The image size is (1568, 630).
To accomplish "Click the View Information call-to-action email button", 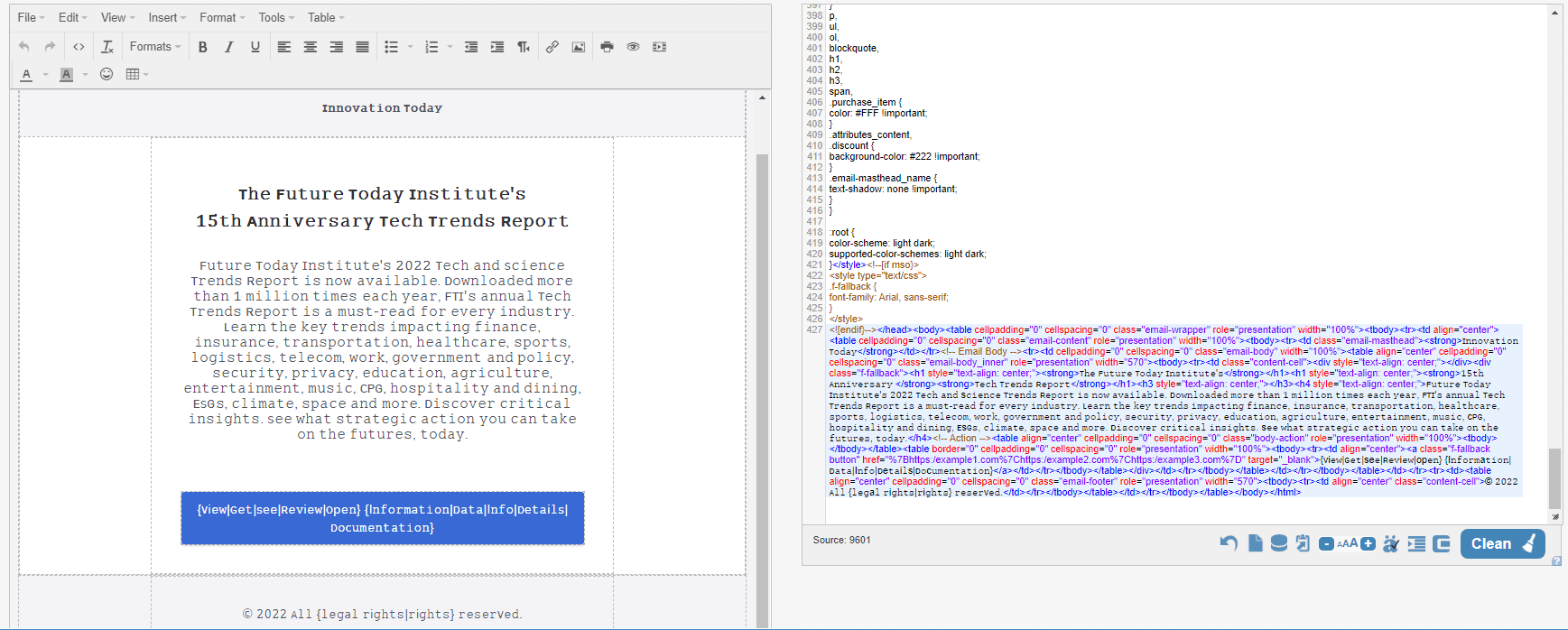I will click(x=383, y=518).
